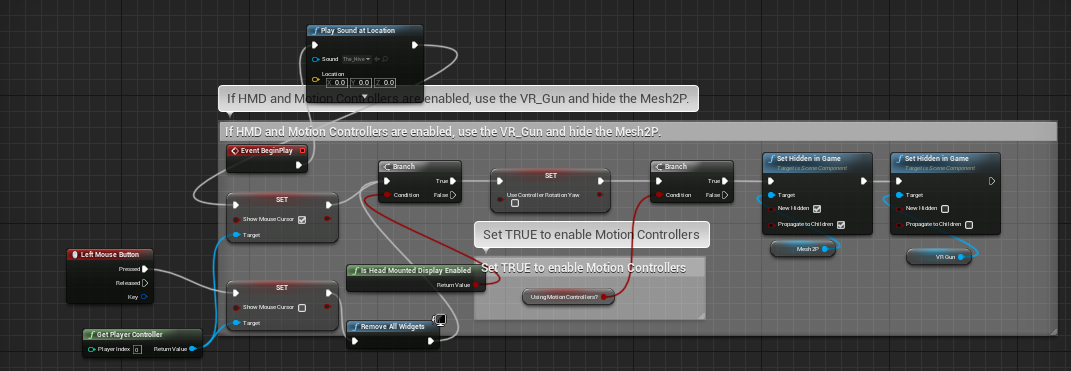Click the True output pin of the first Branch
The width and height of the screenshot is (1071, 371).
[x=452, y=181]
